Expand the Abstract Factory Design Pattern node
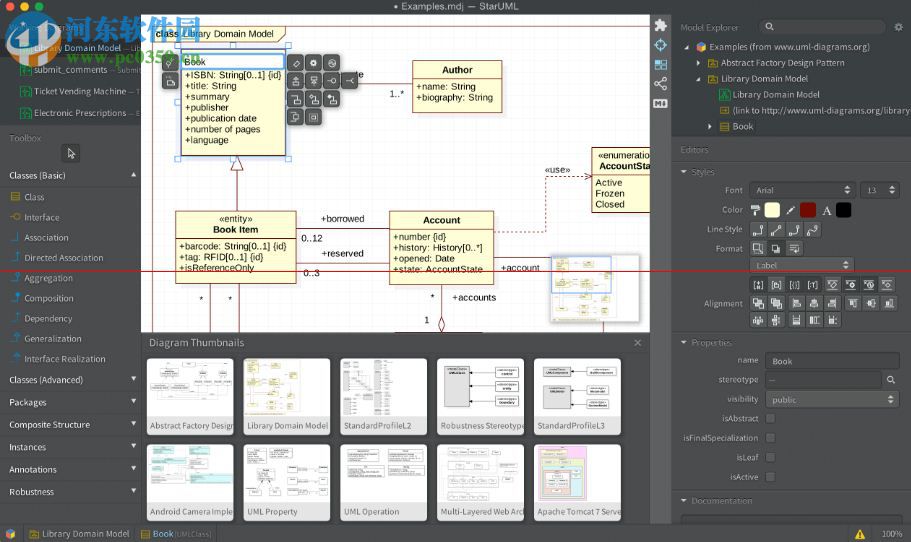The height and width of the screenshot is (542, 911). coord(699,63)
